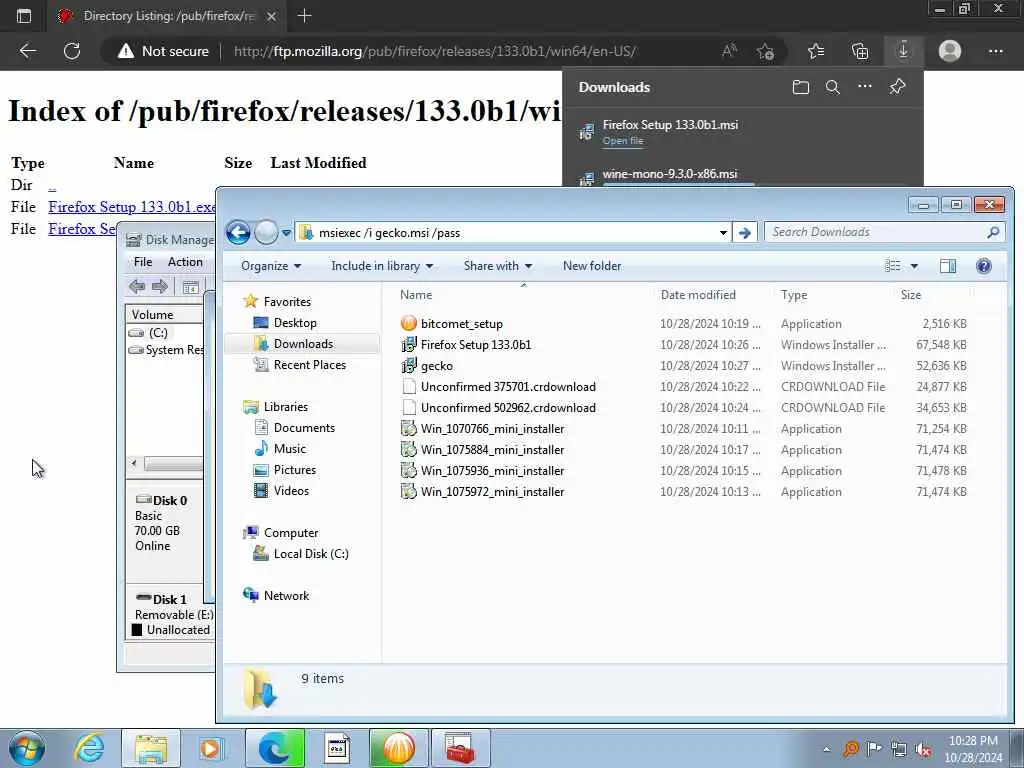Viewport: 1024px width, 768px height.
Task: Open Edge Collections icon
Action: [x=860, y=51]
